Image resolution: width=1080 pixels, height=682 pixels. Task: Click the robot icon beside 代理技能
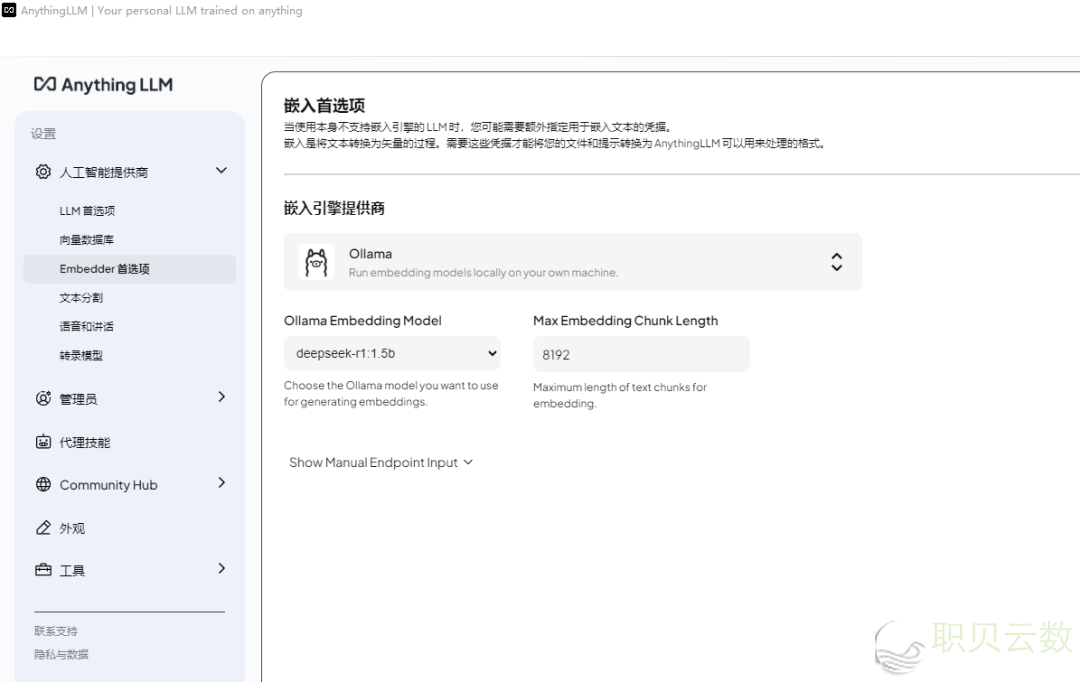43,442
